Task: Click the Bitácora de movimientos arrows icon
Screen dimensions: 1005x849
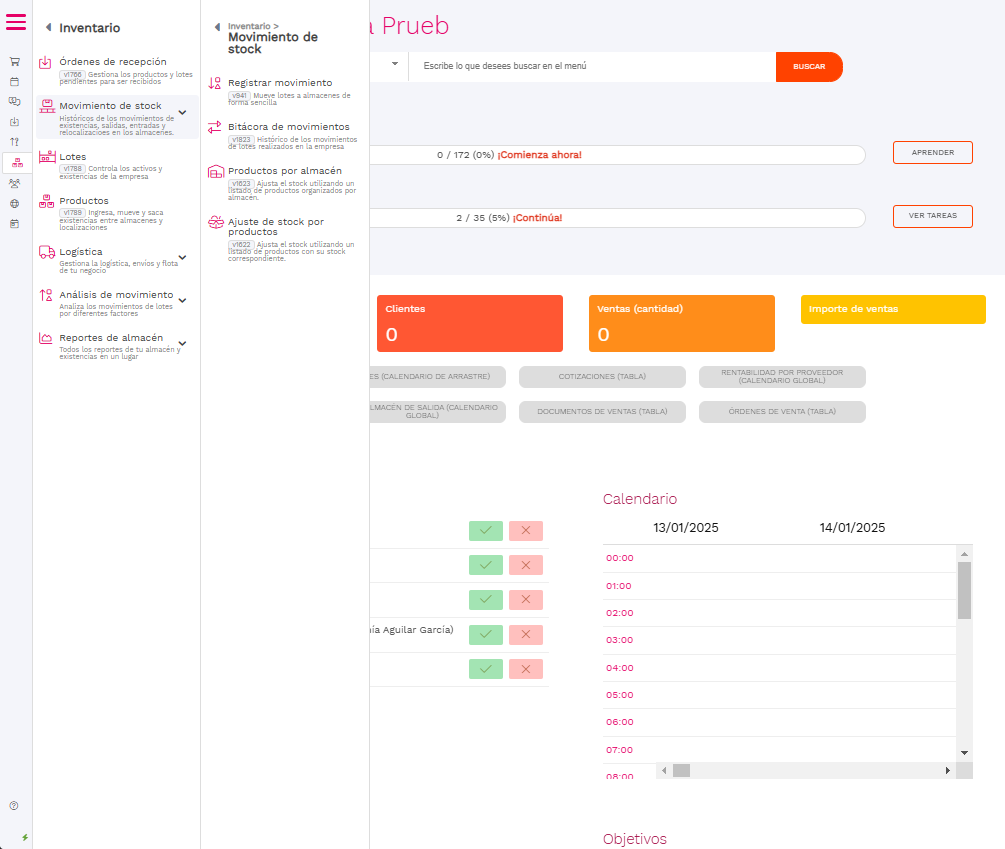Action: 214,127
